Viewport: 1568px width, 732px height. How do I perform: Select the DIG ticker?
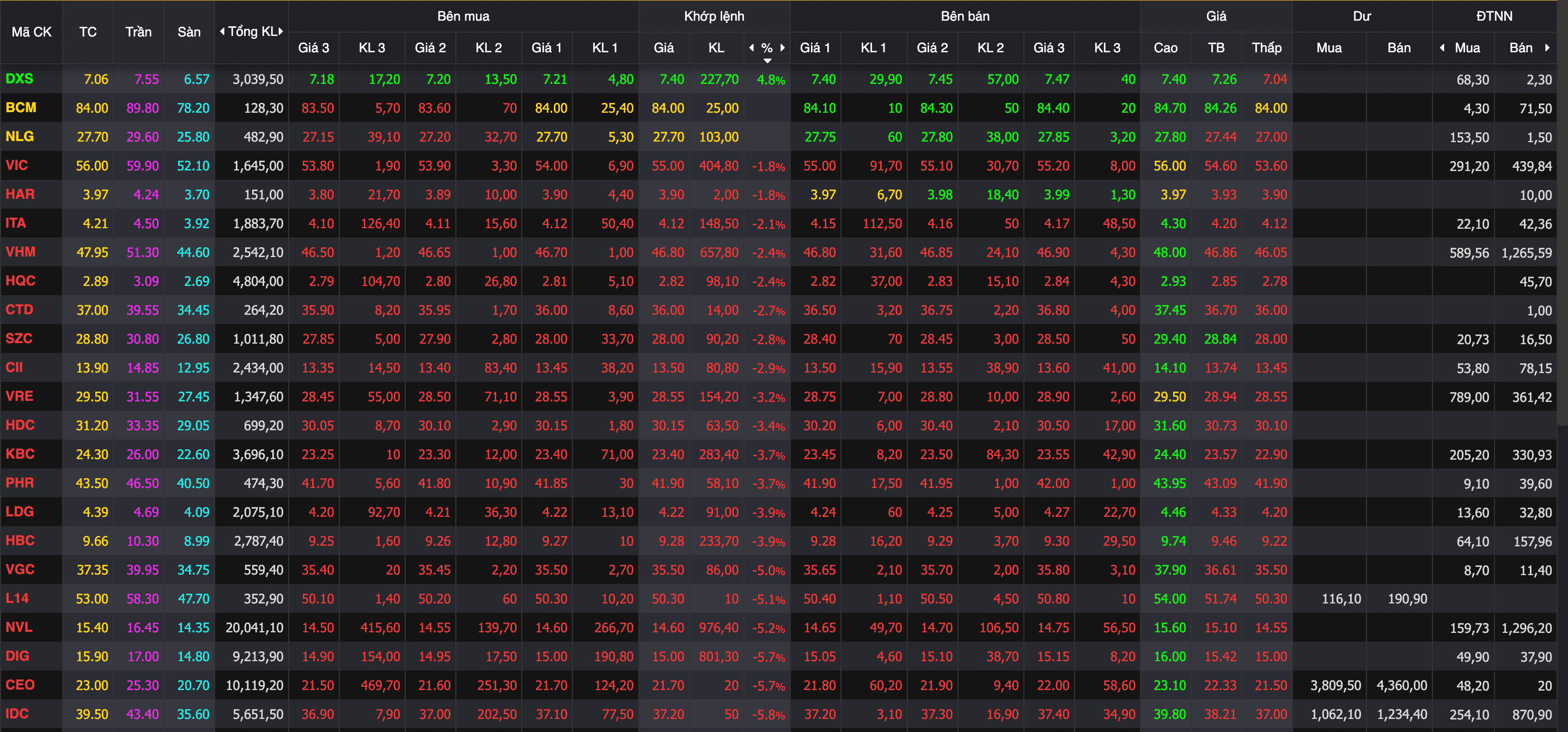tap(17, 655)
